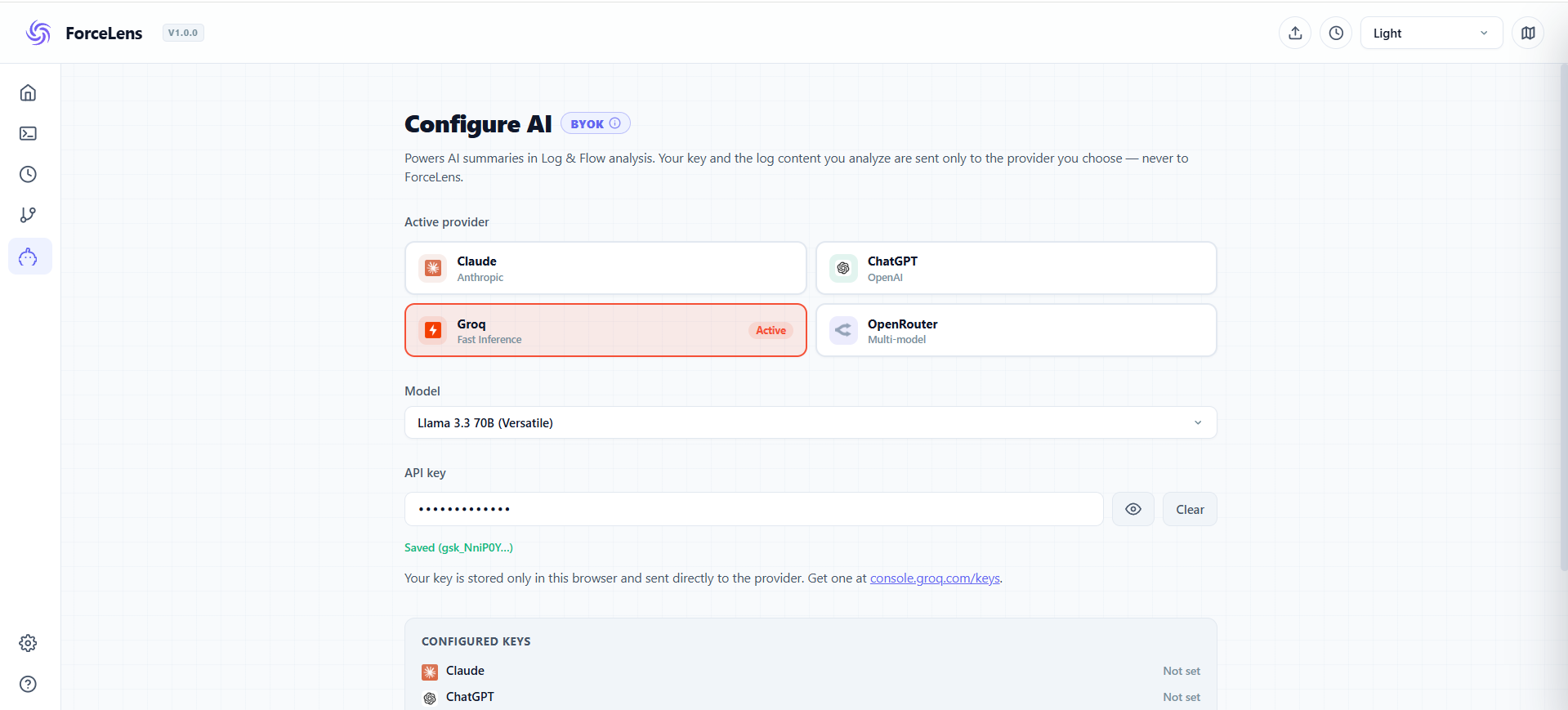Open the AI robot sidebar icon
Viewport: 1568px width, 710px height.
(x=29, y=257)
